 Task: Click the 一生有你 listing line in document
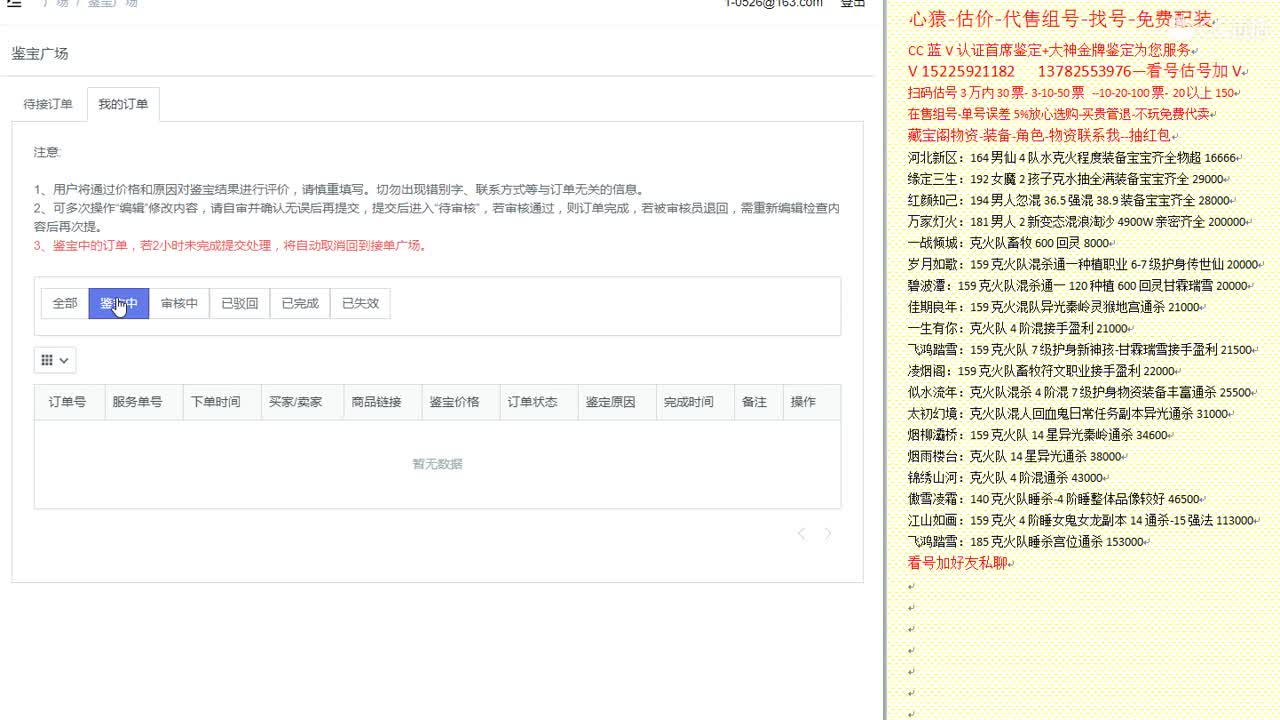tap(1021, 328)
